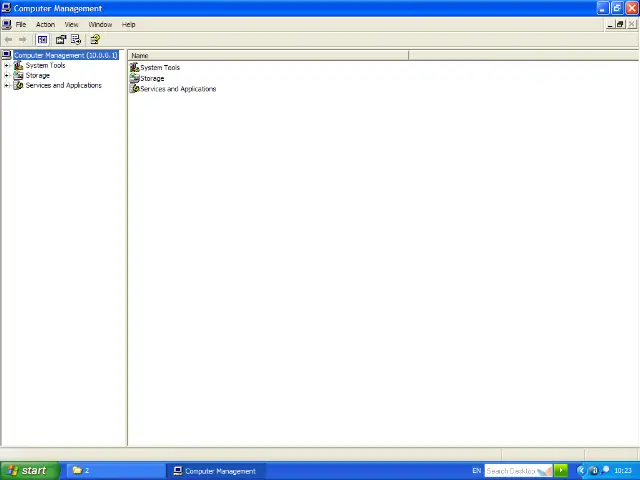Open the Help menu

(129, 24)
